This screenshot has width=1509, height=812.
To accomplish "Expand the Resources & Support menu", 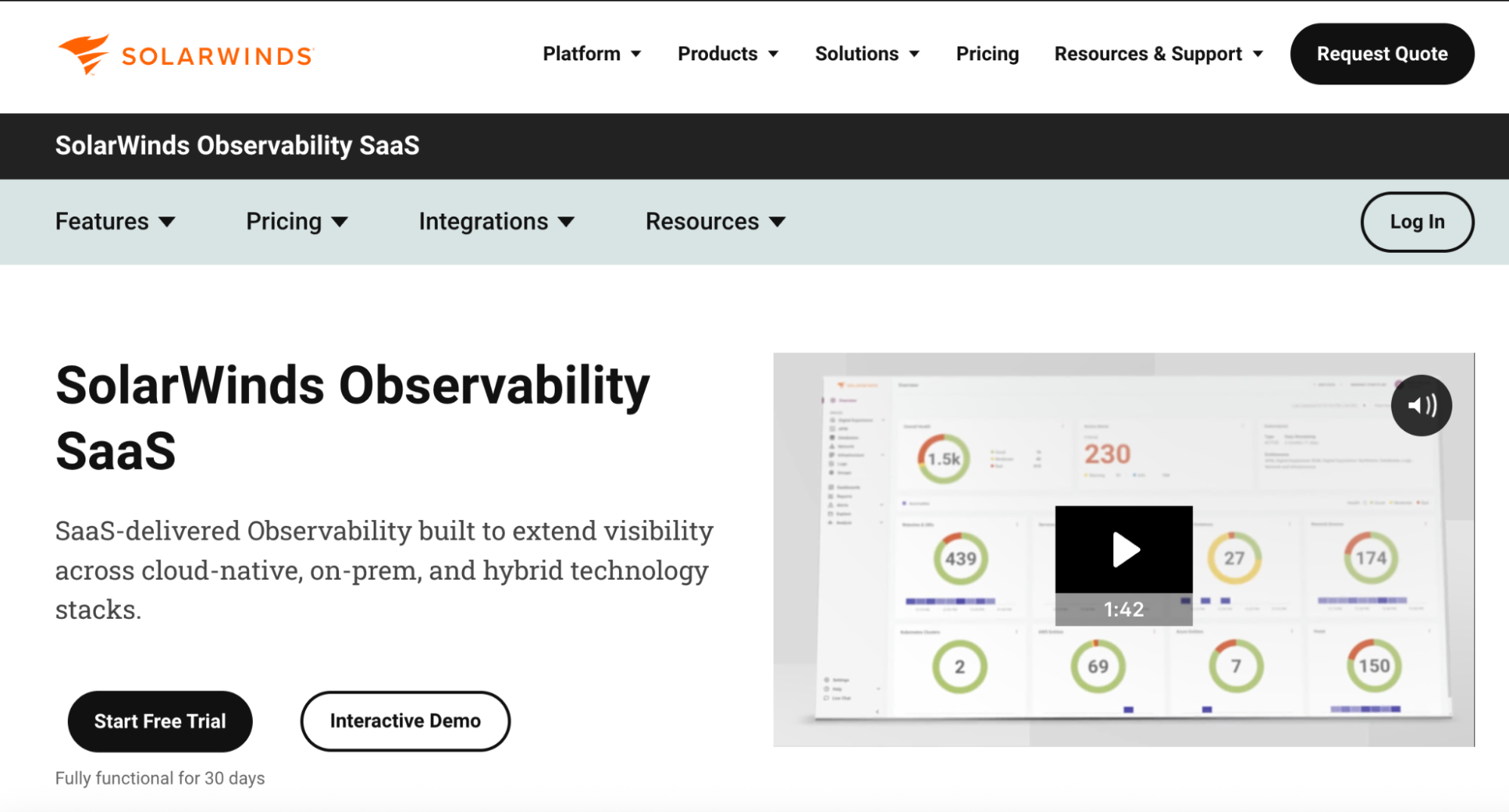I will [1159, 54].
